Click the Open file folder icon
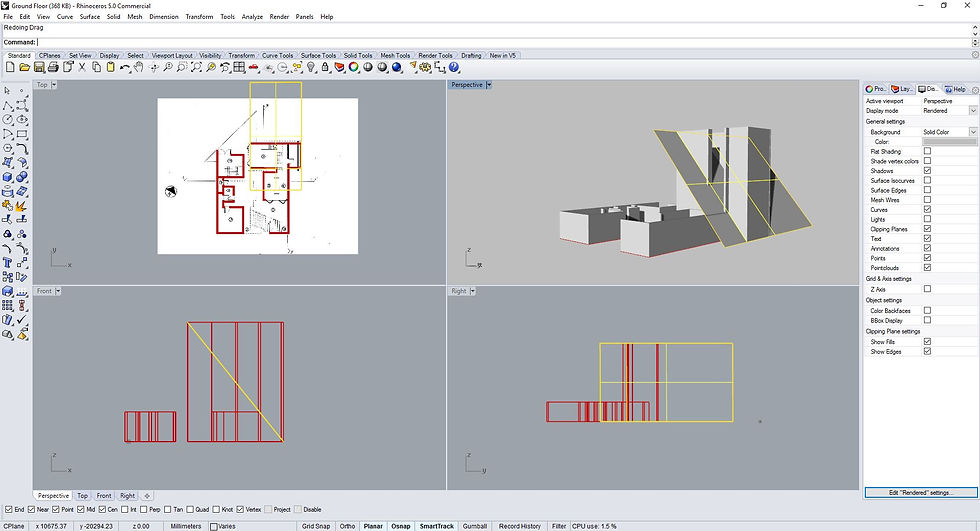Screen dimensions: 980x531 click(24, 67)
